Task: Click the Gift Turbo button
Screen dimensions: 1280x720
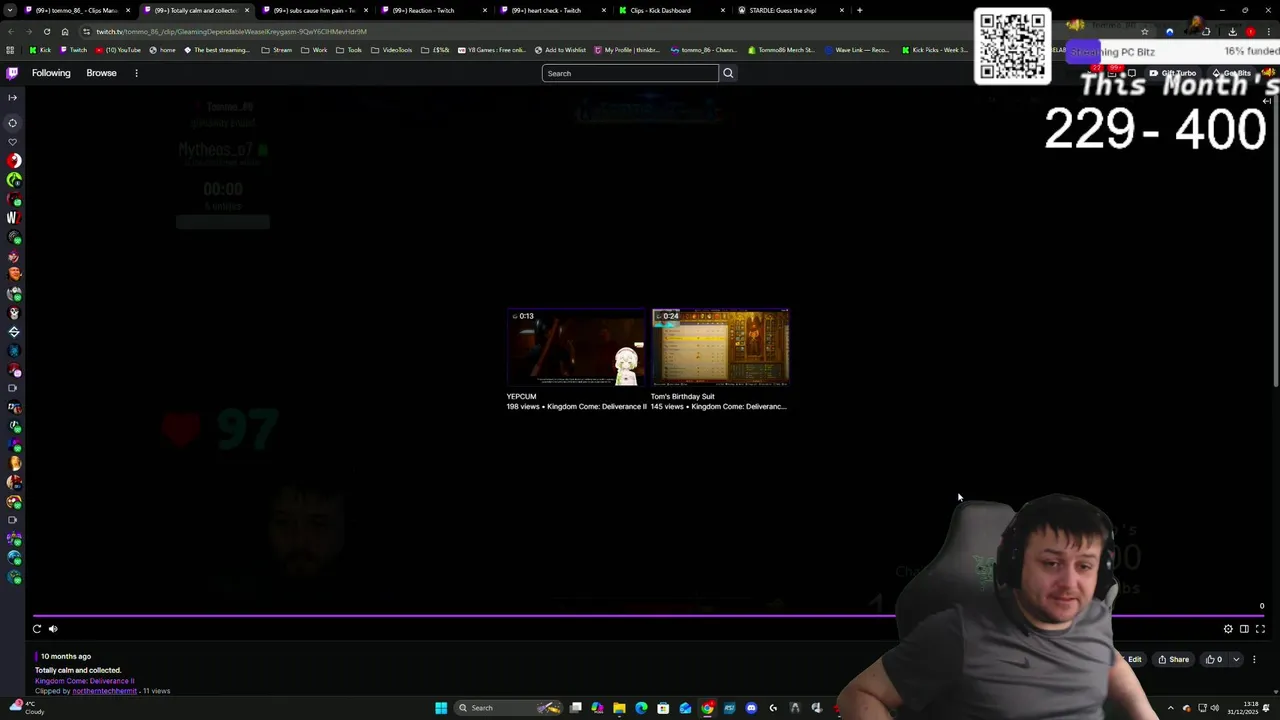Action: 1172,73
